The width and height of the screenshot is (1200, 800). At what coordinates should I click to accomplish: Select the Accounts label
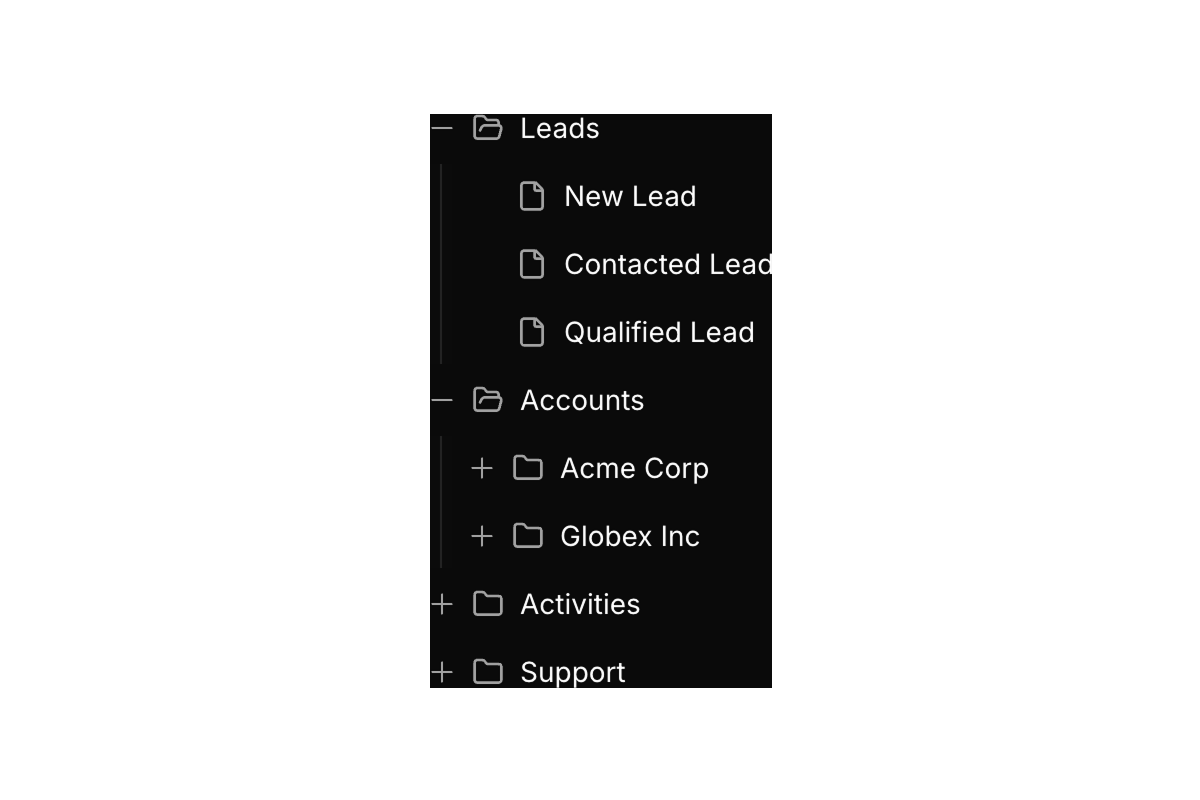coord(582,400)
